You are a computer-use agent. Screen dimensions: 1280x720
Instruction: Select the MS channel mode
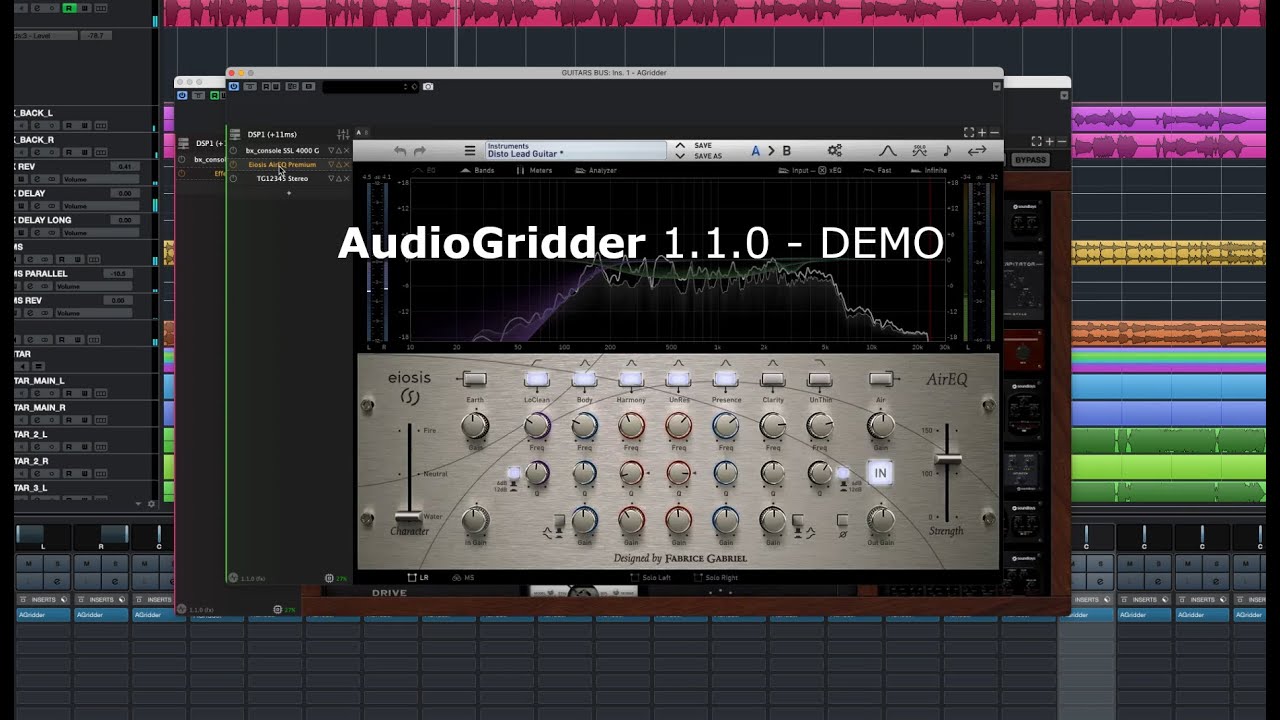click(x=463, y=577)
